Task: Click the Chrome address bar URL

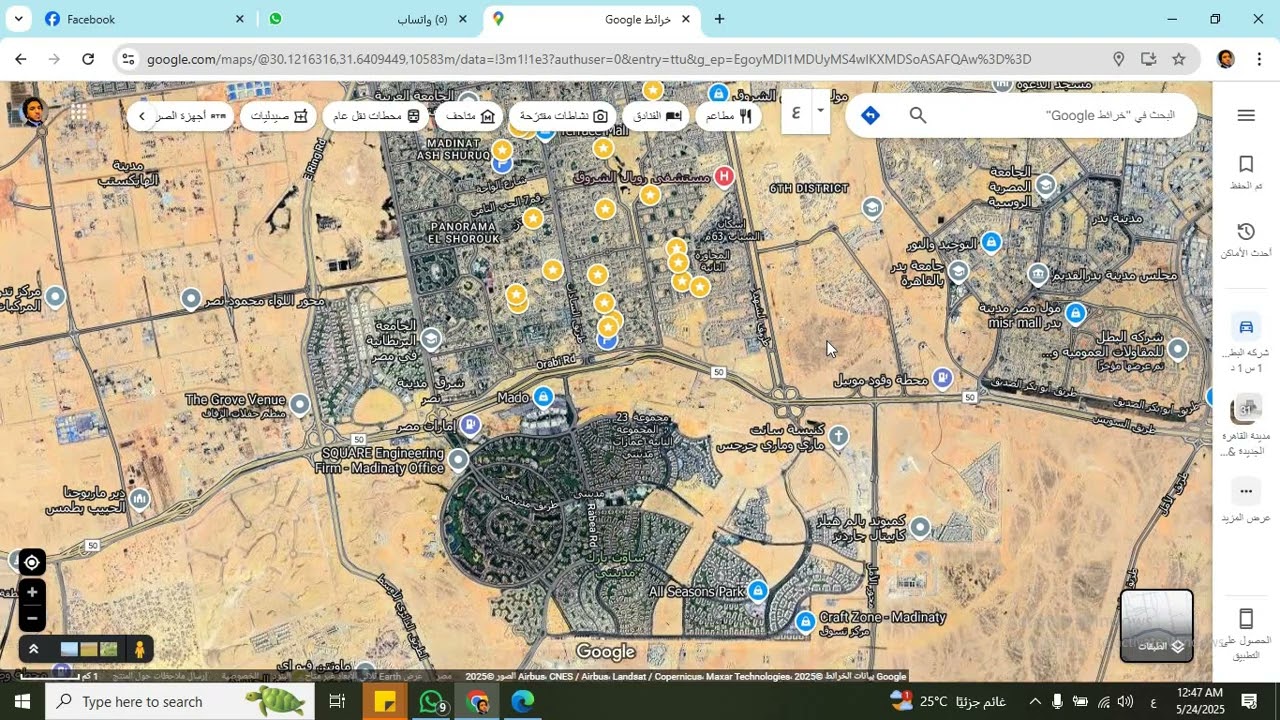Action: (x=589, y=59)
